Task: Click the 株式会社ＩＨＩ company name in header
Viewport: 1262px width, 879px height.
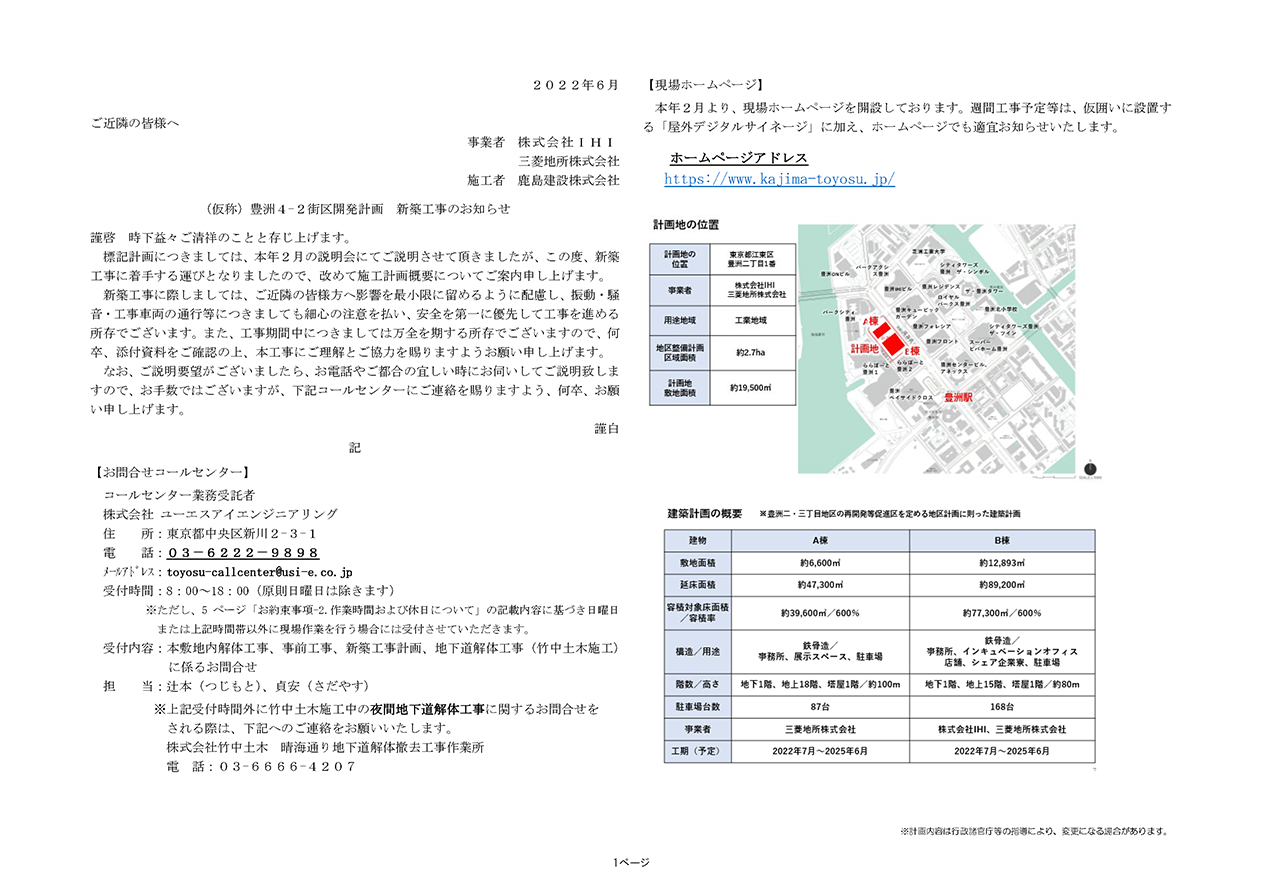Action: pyautogui.click(x=565, y=143)
